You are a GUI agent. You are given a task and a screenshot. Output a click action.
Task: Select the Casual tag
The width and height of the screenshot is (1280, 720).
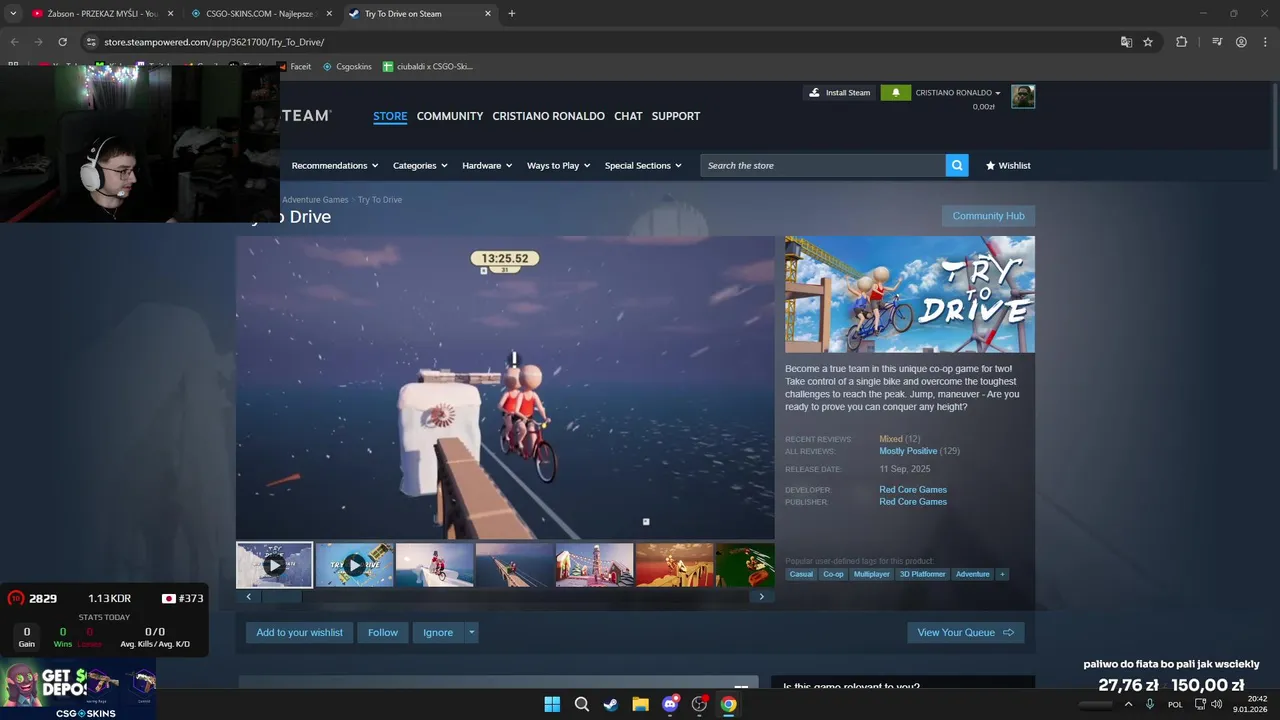click(801, 574)
